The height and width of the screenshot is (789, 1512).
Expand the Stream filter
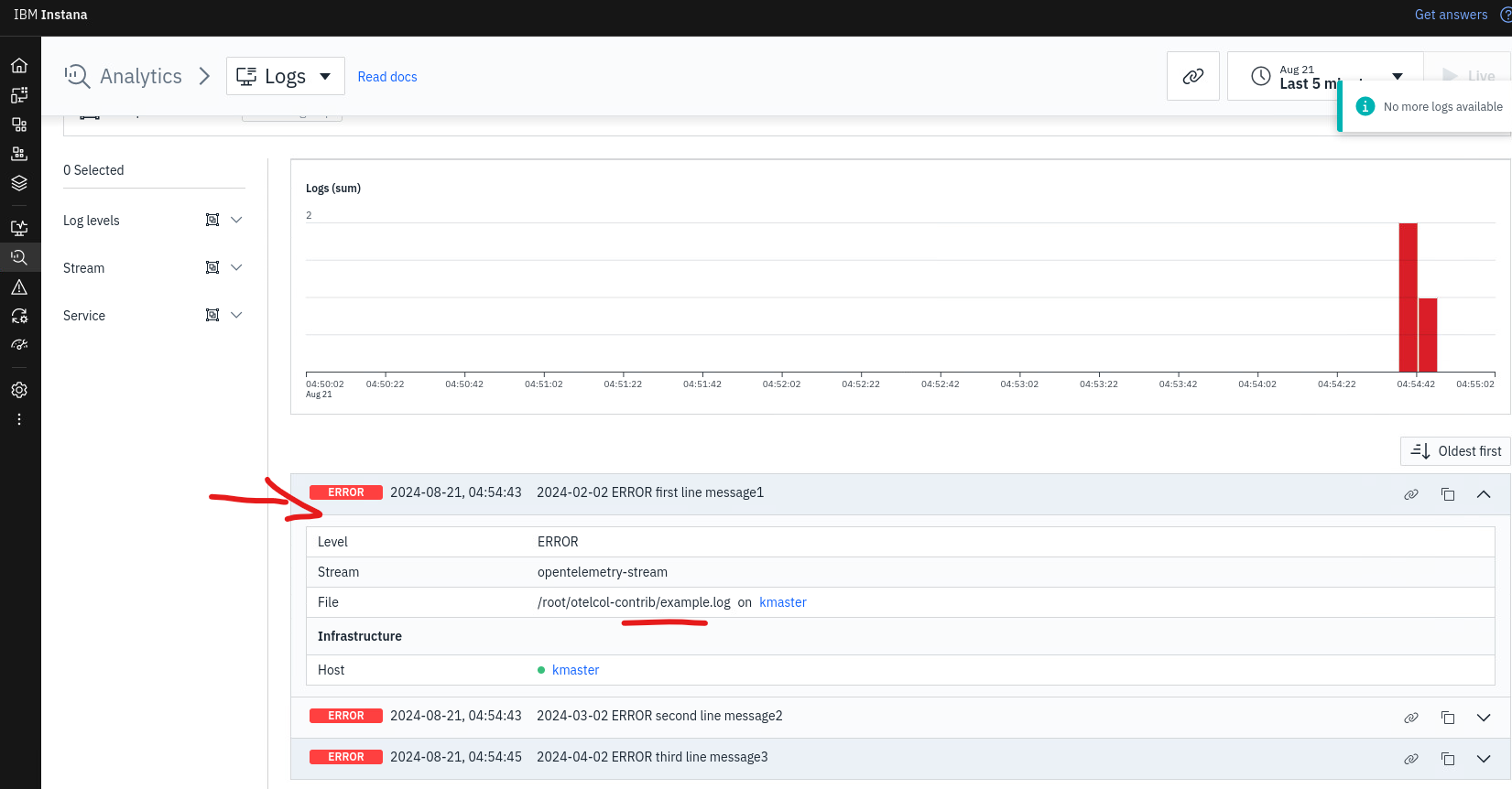tap(236, 267)
